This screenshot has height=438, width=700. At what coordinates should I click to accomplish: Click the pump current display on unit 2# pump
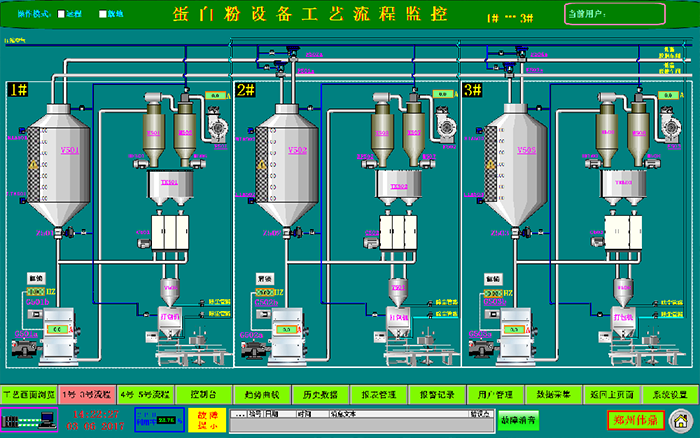point(287,330)
